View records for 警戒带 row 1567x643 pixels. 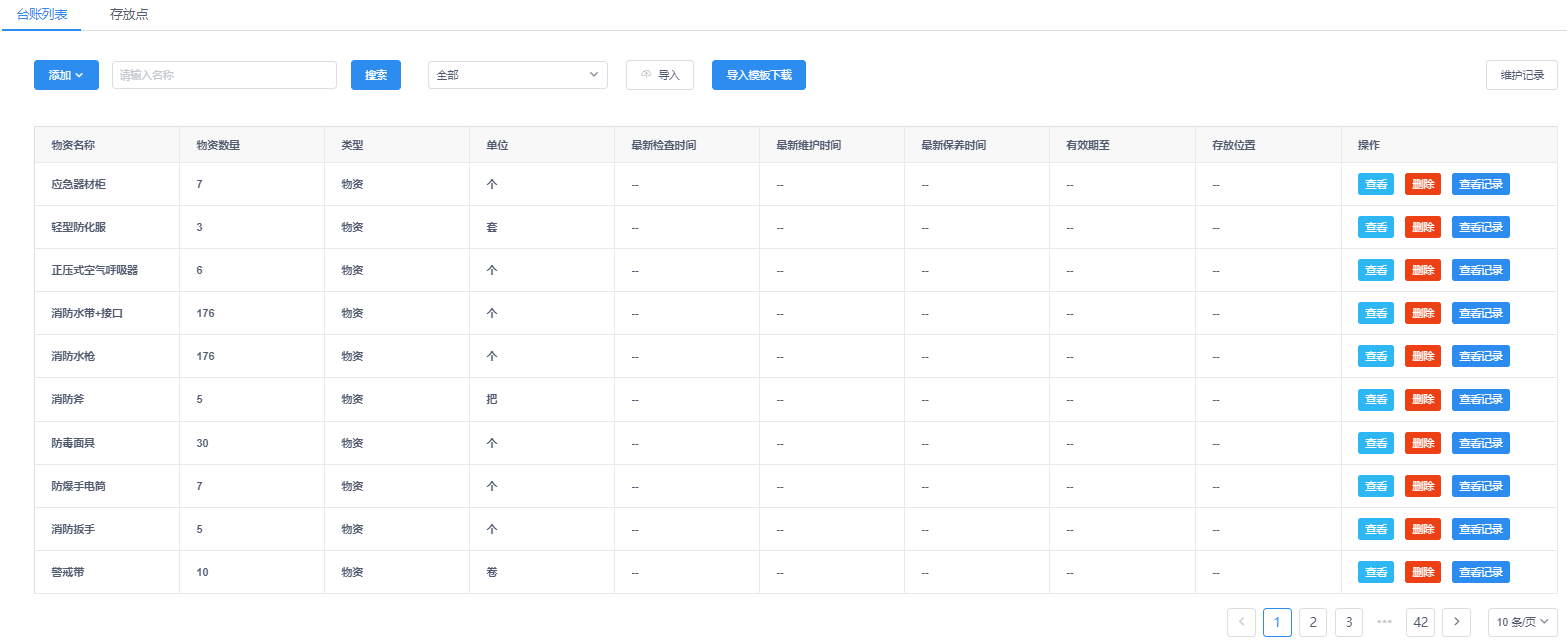(1480, 572)
